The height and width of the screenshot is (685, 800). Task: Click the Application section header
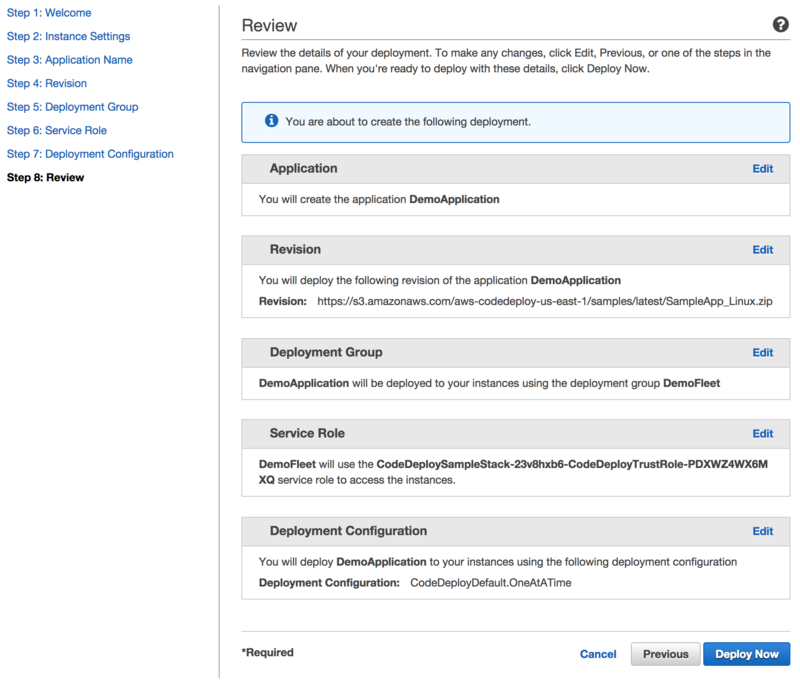pos(515,169)
